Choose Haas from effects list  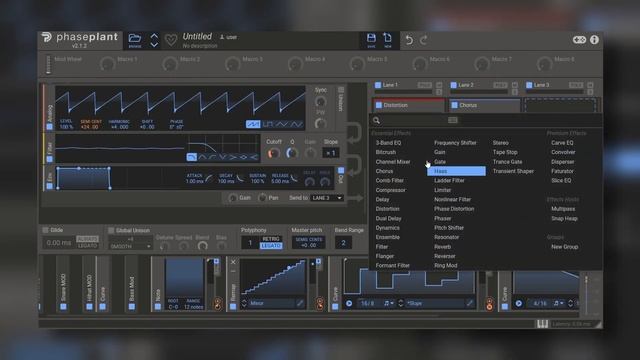pyautogui.click(x=456, y=171)
